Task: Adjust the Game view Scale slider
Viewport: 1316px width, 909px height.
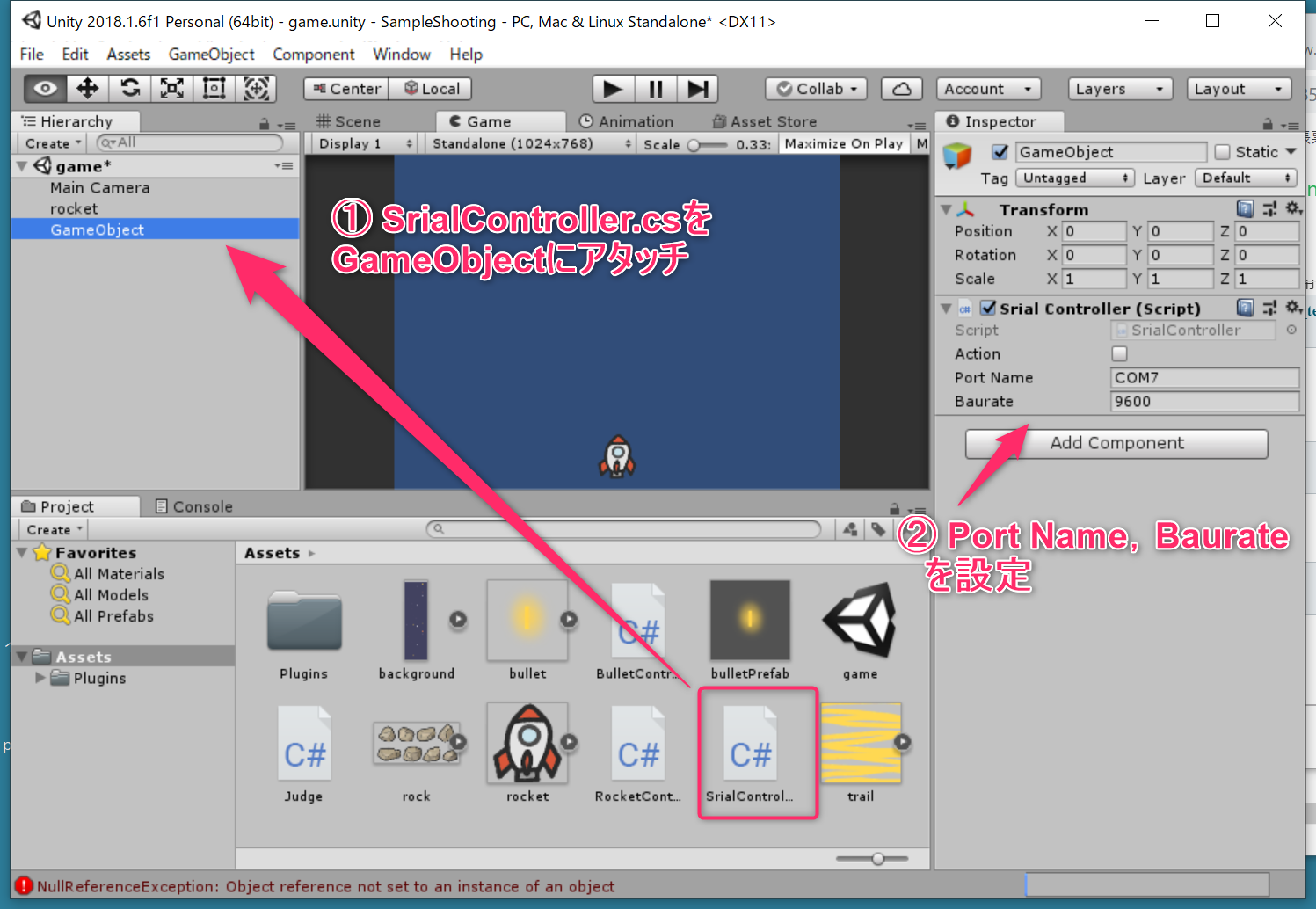Action: 708,145
